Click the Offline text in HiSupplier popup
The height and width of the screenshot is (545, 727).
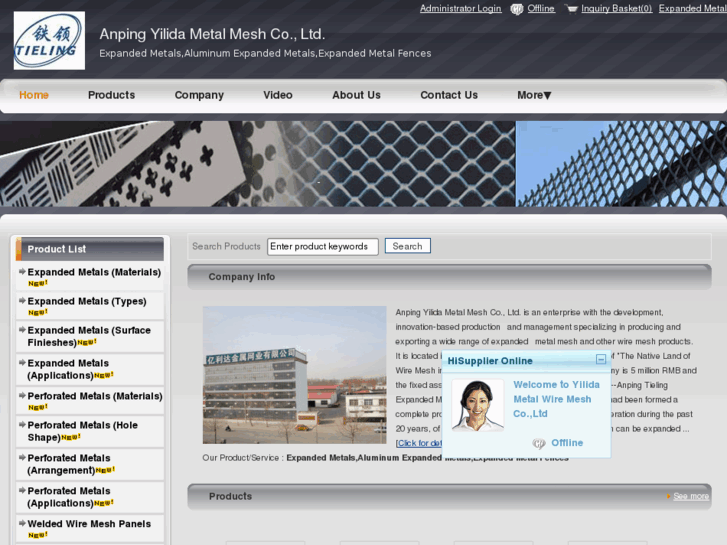(x=567, y=443)
